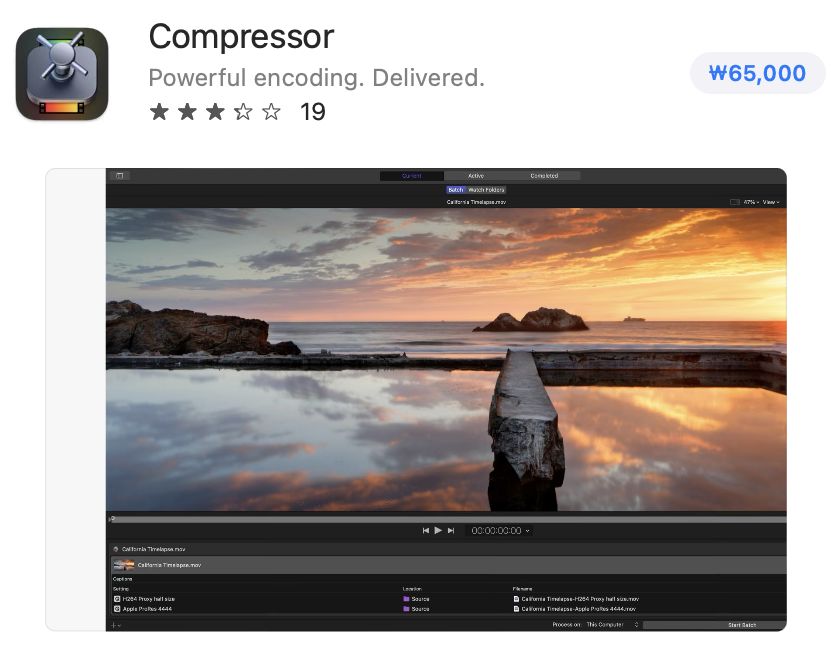This screenshot has width=840, height=654.
Task: Open the Compressor app title
Action: pos(241,36)
